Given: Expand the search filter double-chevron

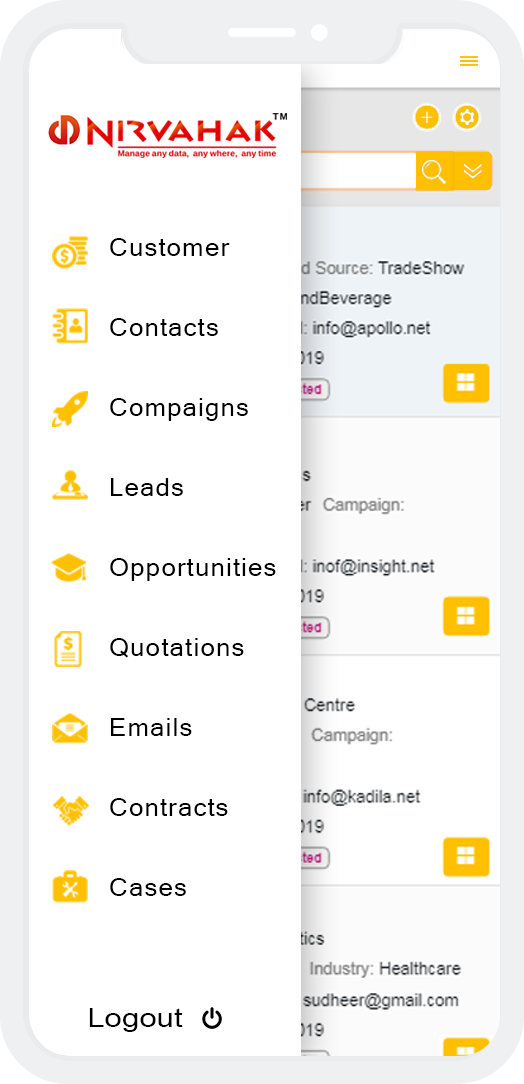Looking at the screenshot, I should 473,171.
